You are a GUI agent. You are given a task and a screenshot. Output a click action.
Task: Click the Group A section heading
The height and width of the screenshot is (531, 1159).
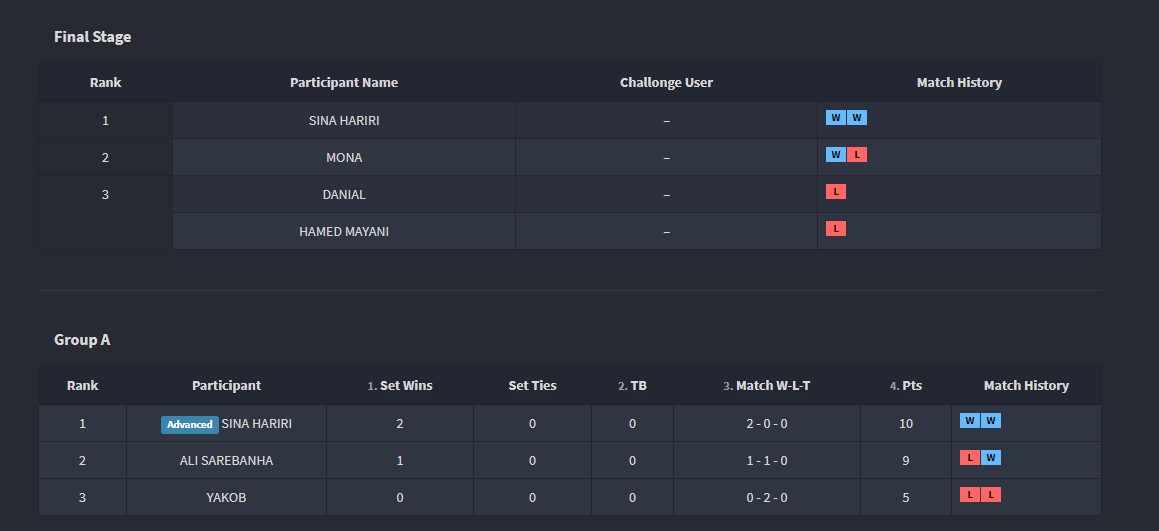(82, 340)
